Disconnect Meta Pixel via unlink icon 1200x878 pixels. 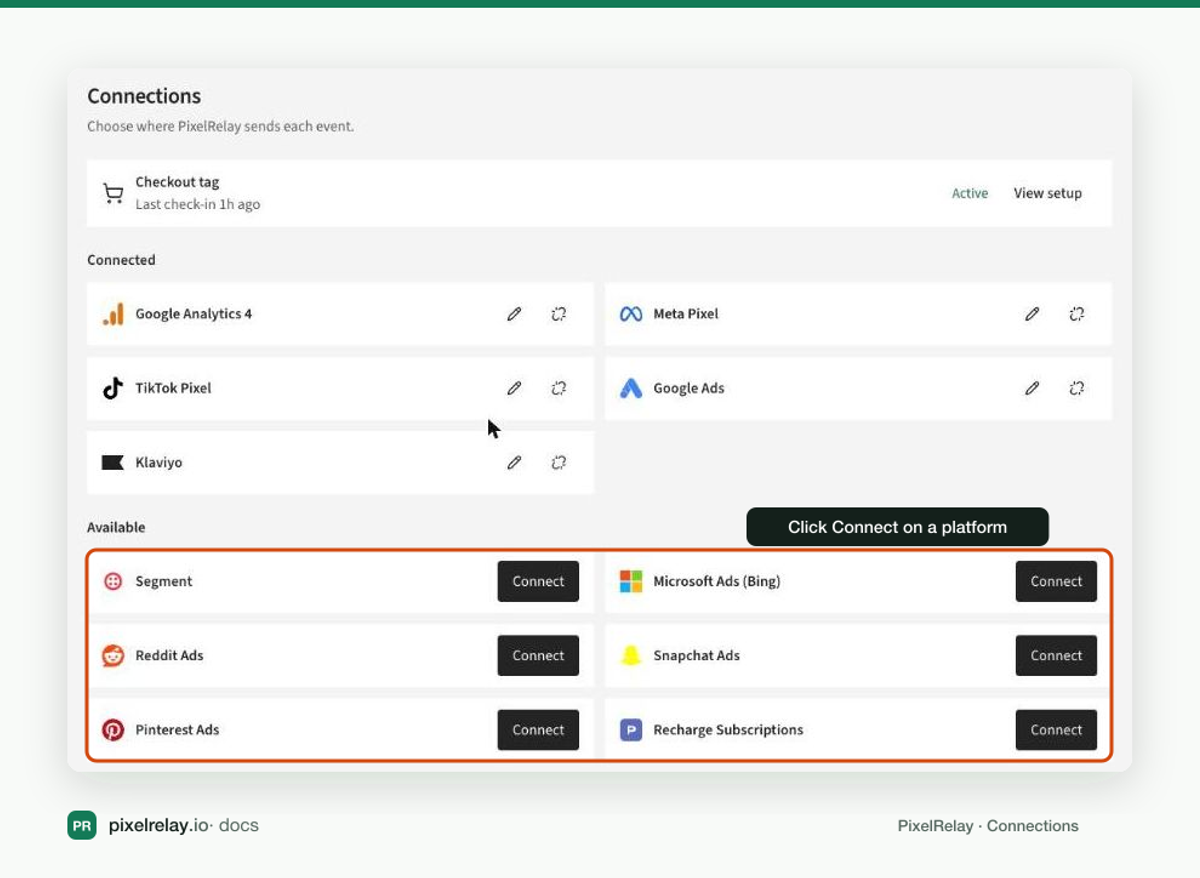click(1077, 314)
